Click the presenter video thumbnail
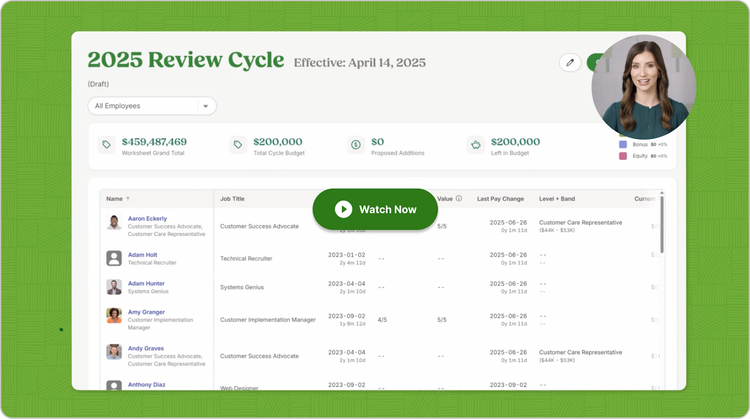750x419 pixels. (x=644, y=87)
